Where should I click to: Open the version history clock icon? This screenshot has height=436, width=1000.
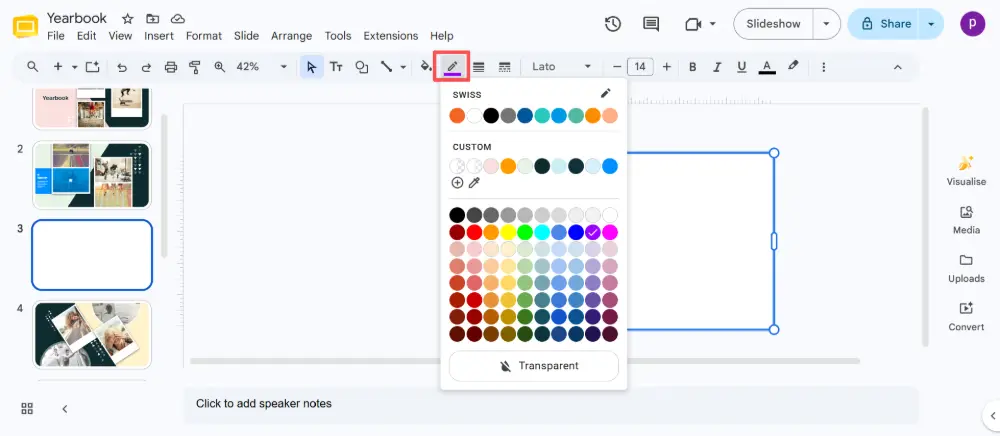coord(613,24)
